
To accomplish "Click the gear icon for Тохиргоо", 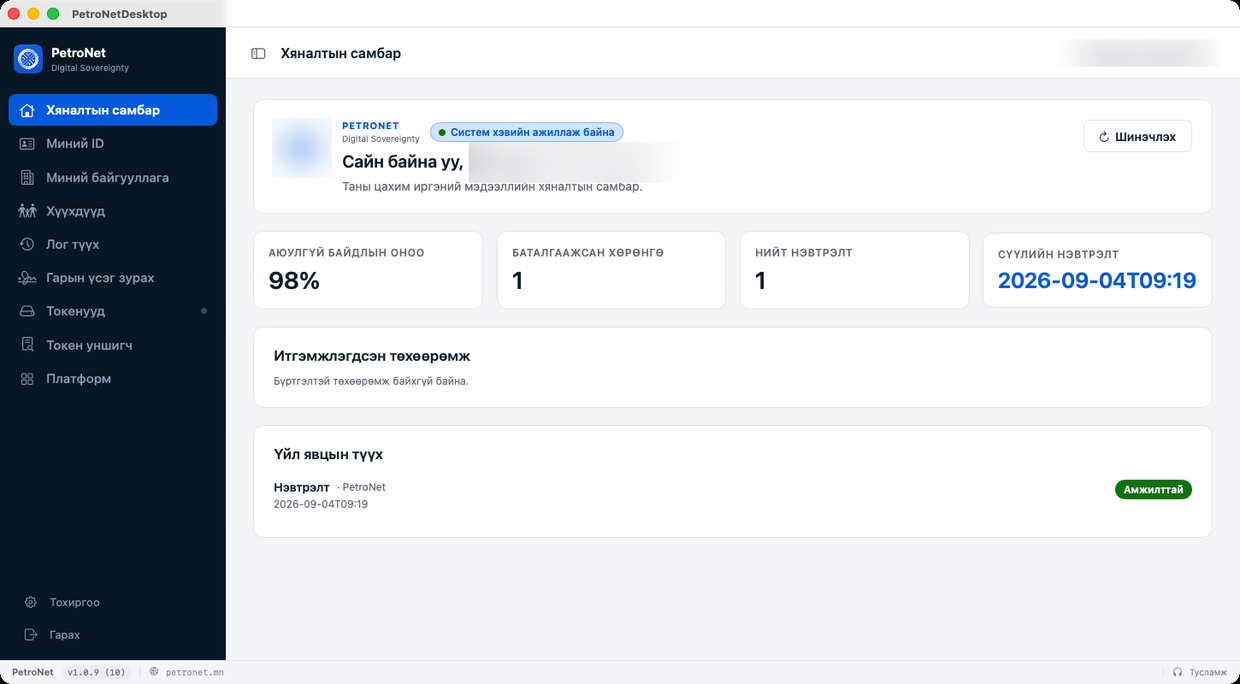I will click(30, 603).
